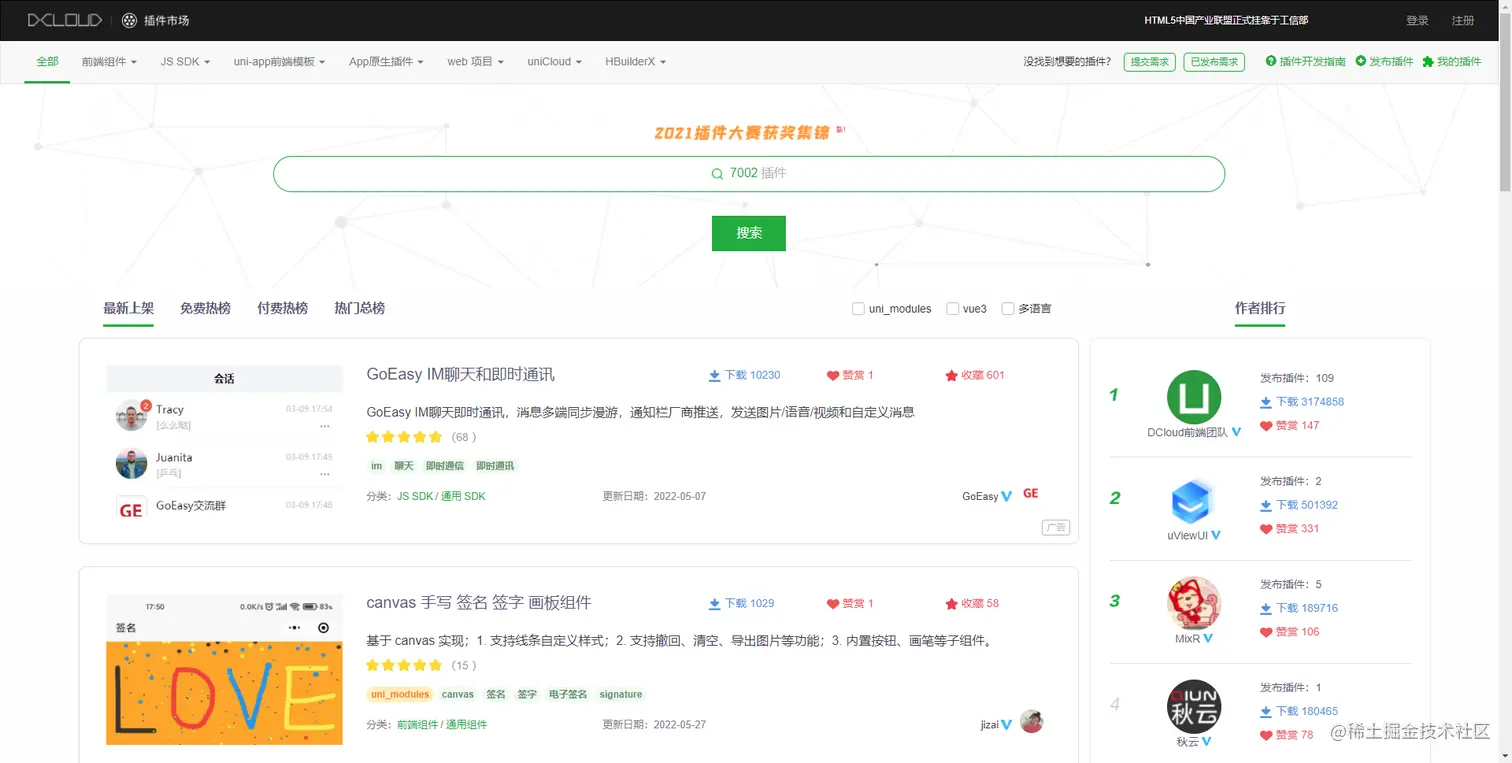Click the search magnifier icon in the search box
The height and width of the screenshot is (763, 1512).
pyautogui.click(x=717, y=174)
